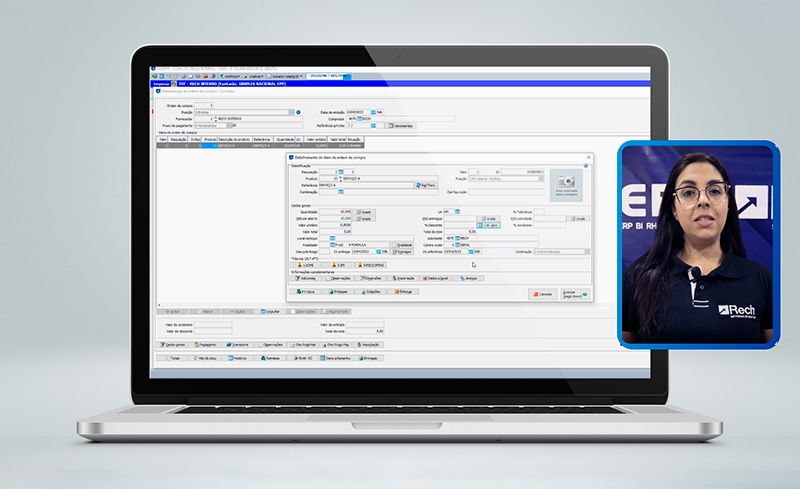Open lookup icon beside Comprador code
Image resolution: width=800 pixels, height=489 pixels.
[x=359, y=119]
